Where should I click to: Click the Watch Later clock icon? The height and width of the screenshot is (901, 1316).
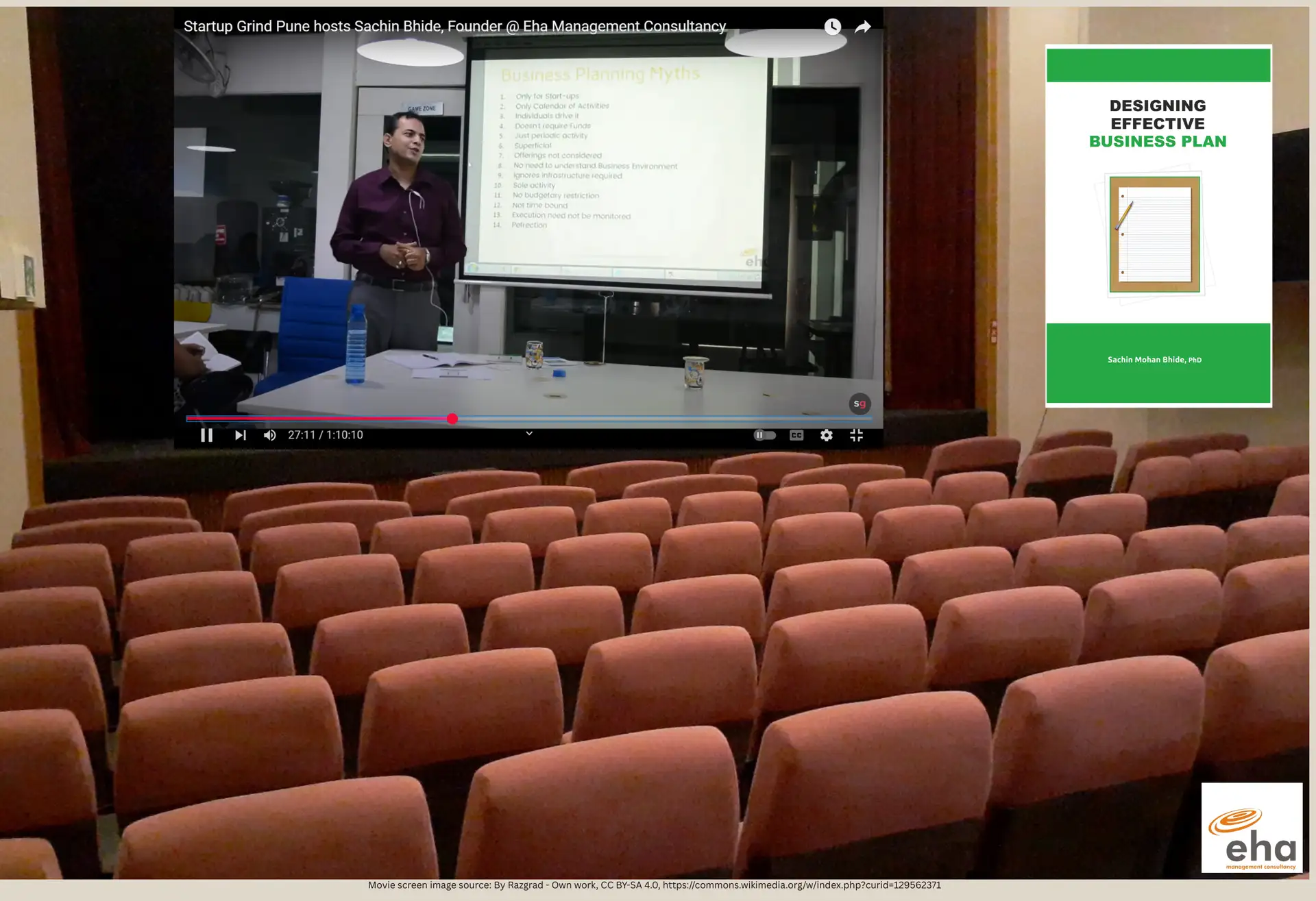click(x=832, y=27)
